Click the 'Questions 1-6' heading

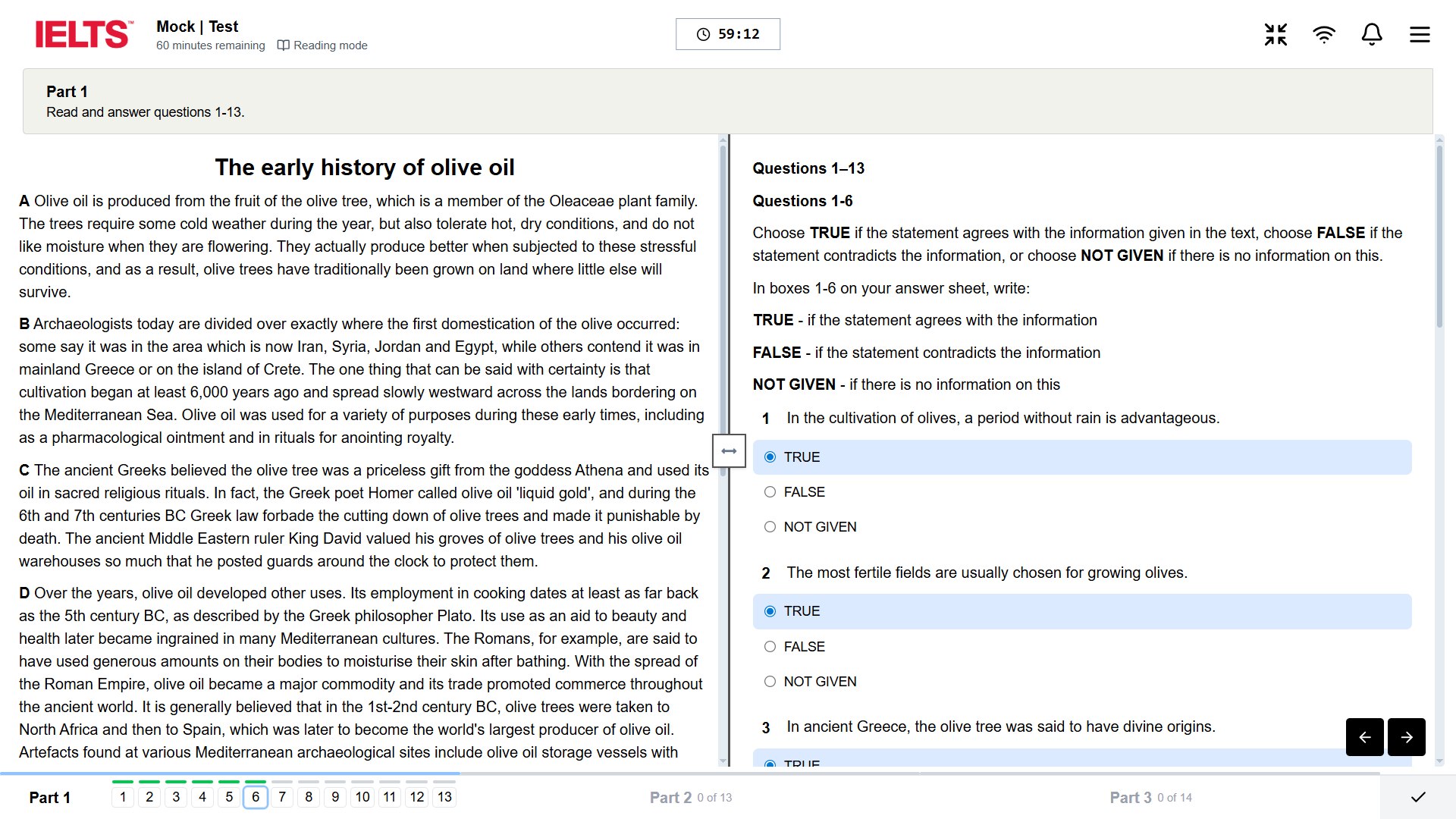[x=802, y=201]
